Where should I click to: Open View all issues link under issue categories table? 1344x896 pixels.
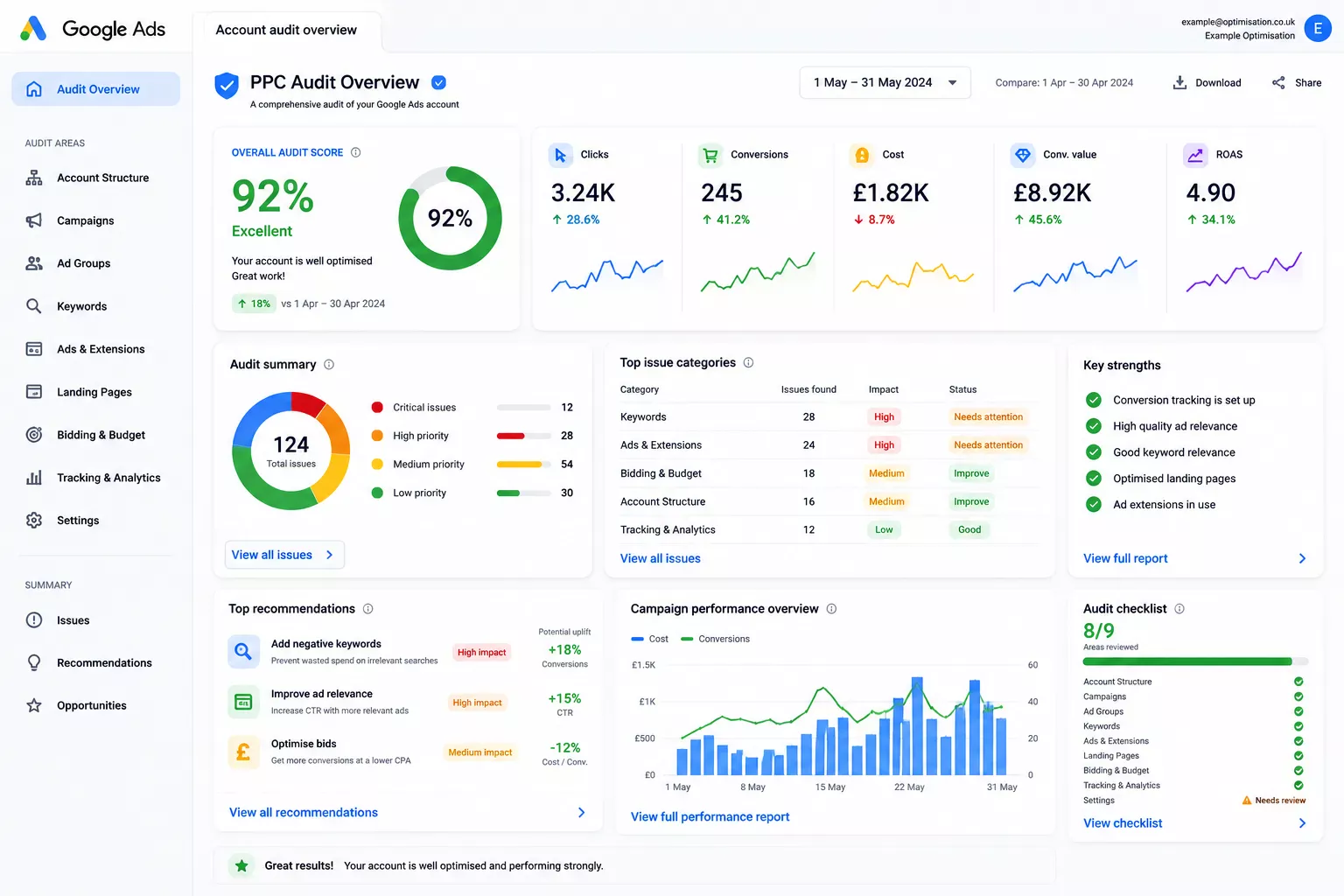pyautogui.click(x=661, y=558)
